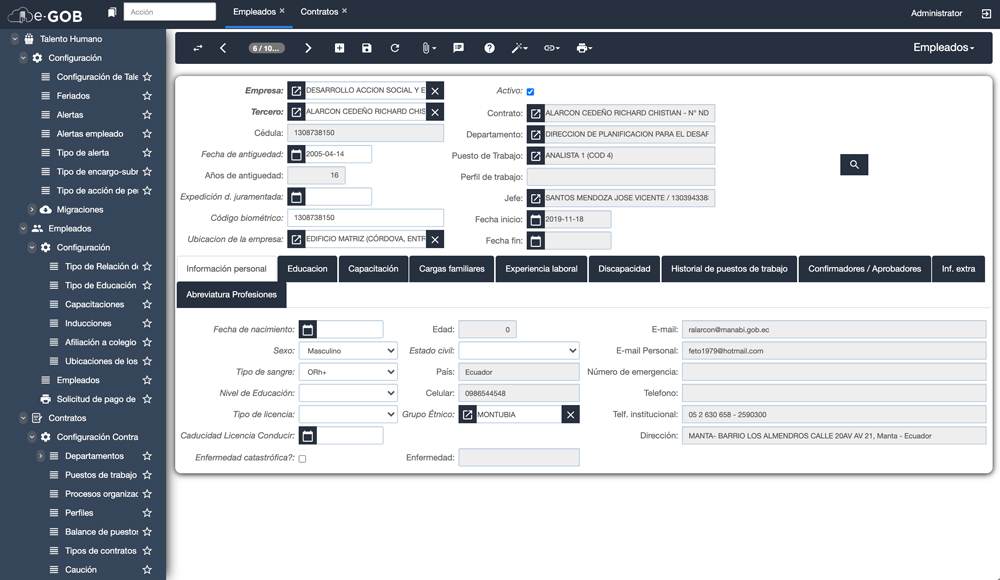Screen dimensions: 1000x580
Task: Star the Feriados menu item as favorite
Action: click(x=147, y=96)
